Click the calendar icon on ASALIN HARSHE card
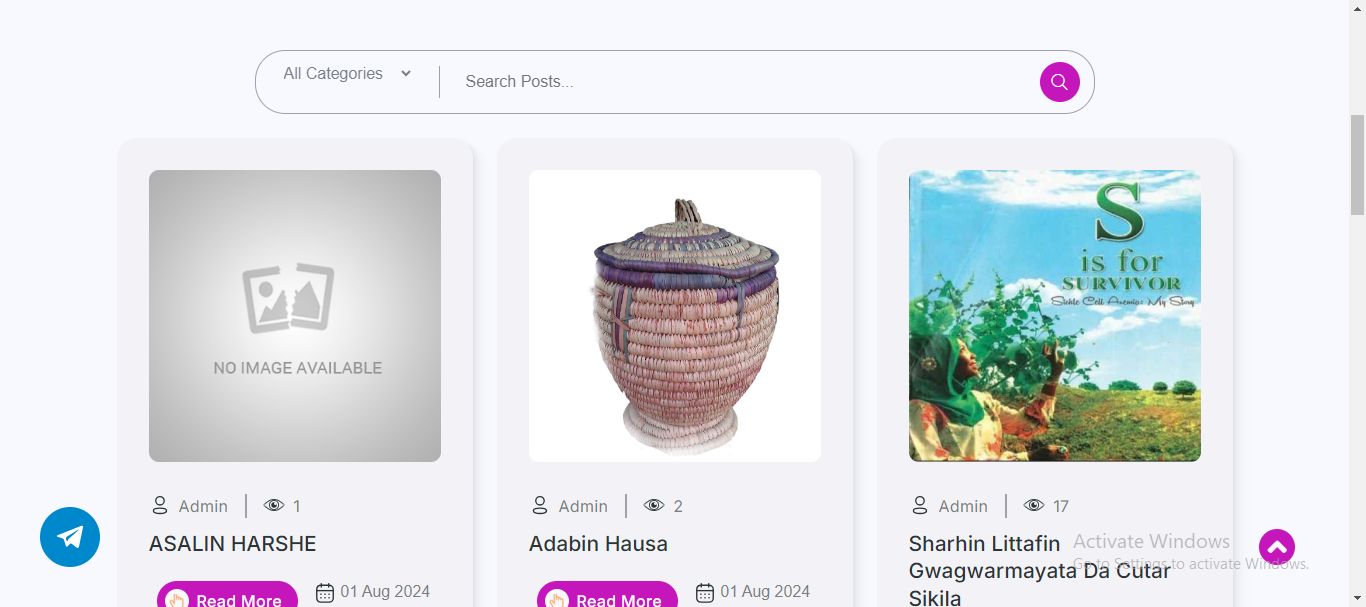The height and width of the screenshot is (607, 1366). point(325,593)
